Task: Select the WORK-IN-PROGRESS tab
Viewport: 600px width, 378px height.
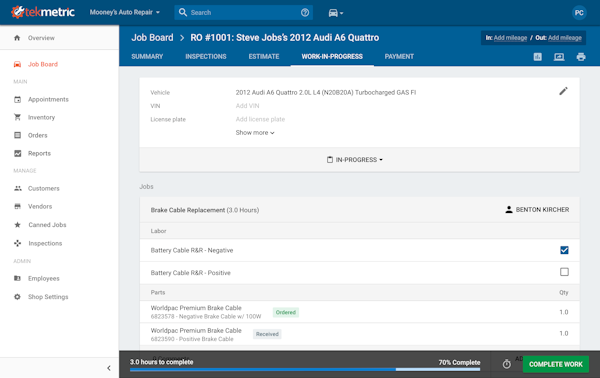Action: point(332,57)
